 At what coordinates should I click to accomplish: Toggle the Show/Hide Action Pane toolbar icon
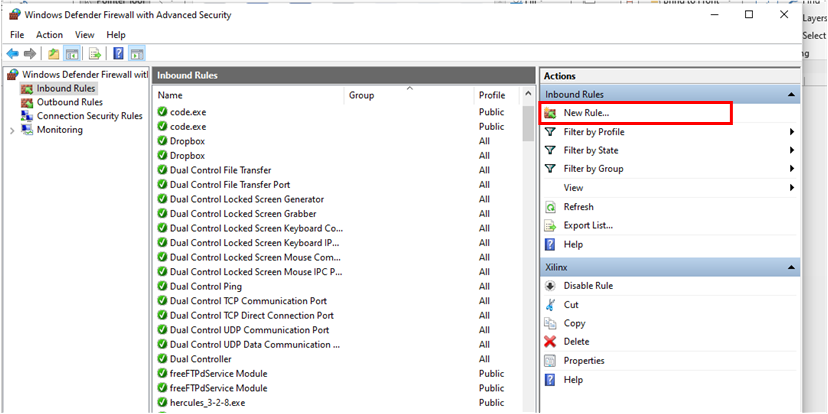(137, 53)
